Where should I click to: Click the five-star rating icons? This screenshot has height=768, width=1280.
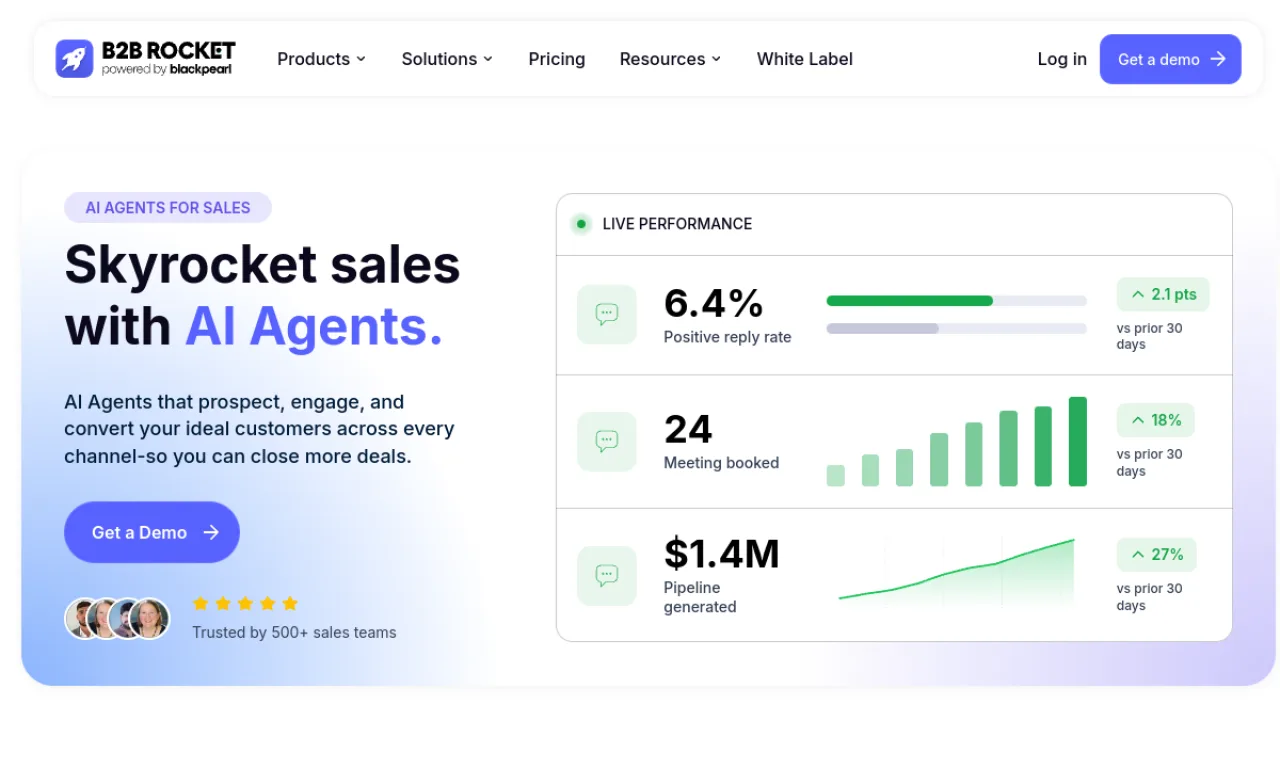tap(245, 603)
